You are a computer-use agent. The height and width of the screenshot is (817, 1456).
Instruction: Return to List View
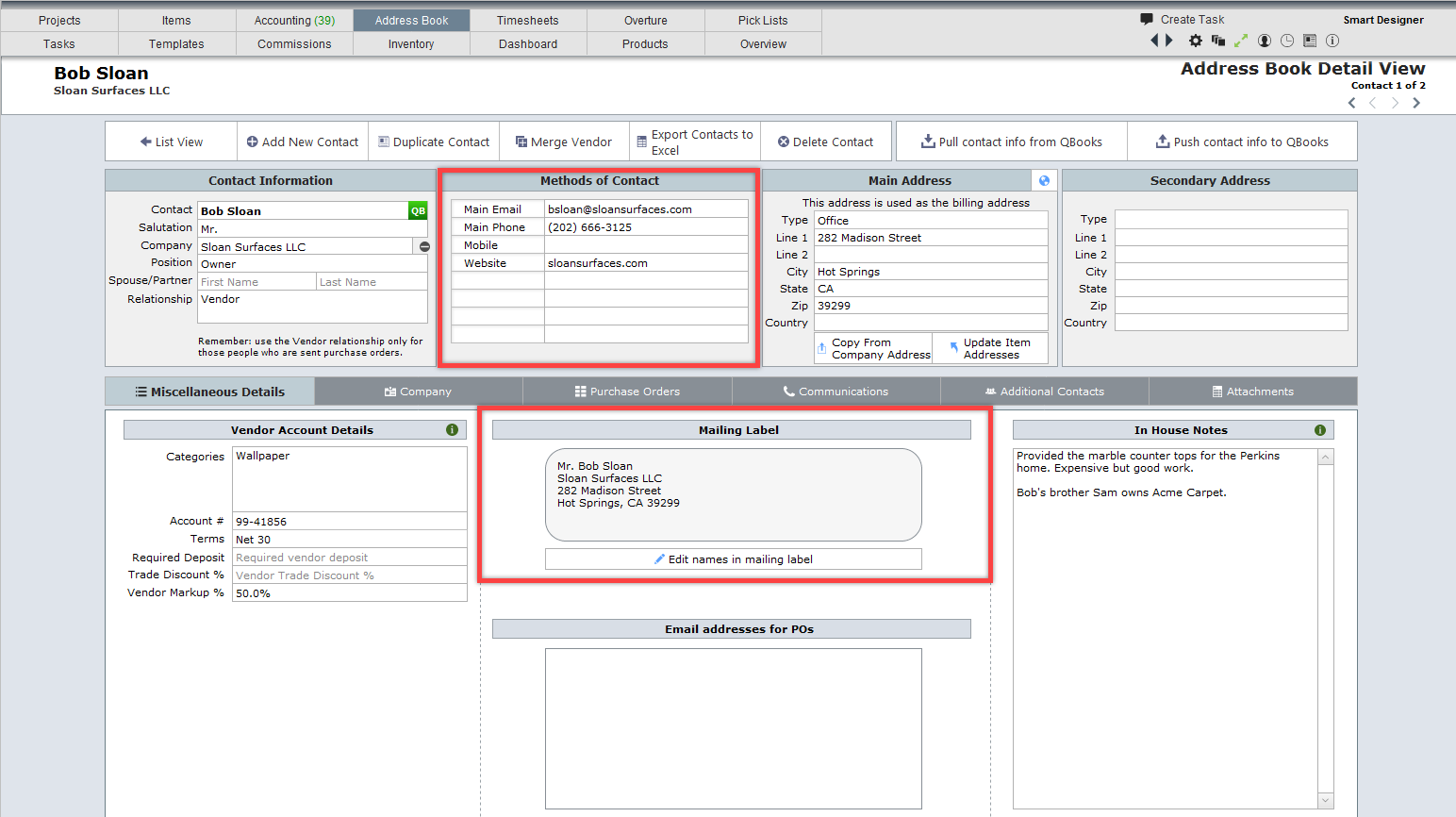172,142
